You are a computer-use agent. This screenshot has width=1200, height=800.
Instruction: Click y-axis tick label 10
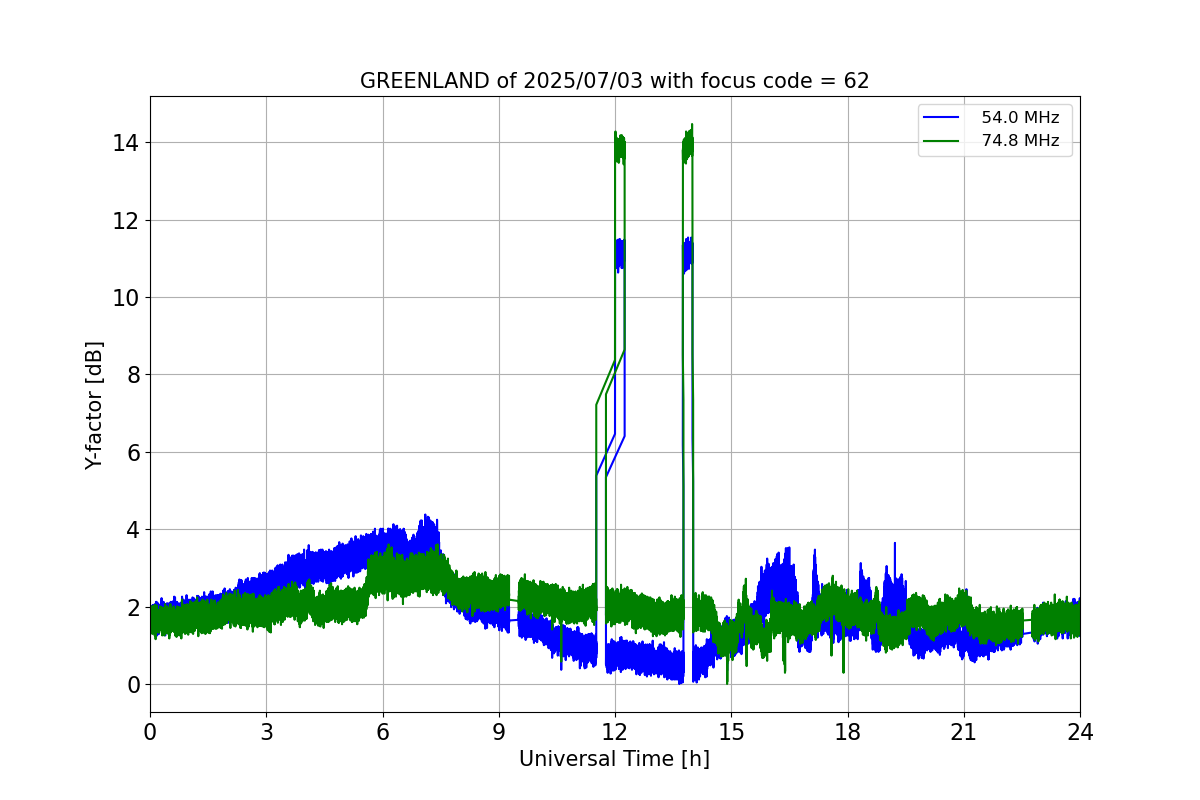127,297
